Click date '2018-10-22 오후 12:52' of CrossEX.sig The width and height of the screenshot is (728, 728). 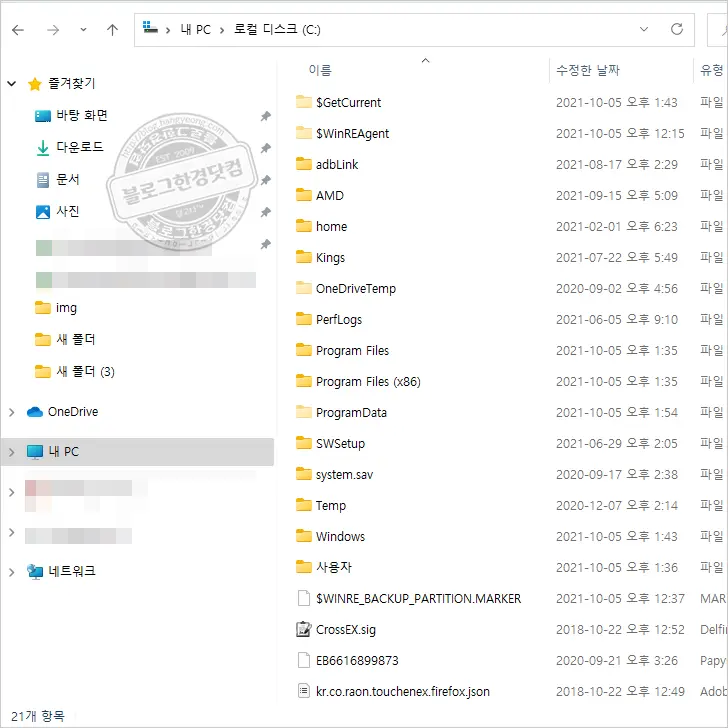[620, 630]
